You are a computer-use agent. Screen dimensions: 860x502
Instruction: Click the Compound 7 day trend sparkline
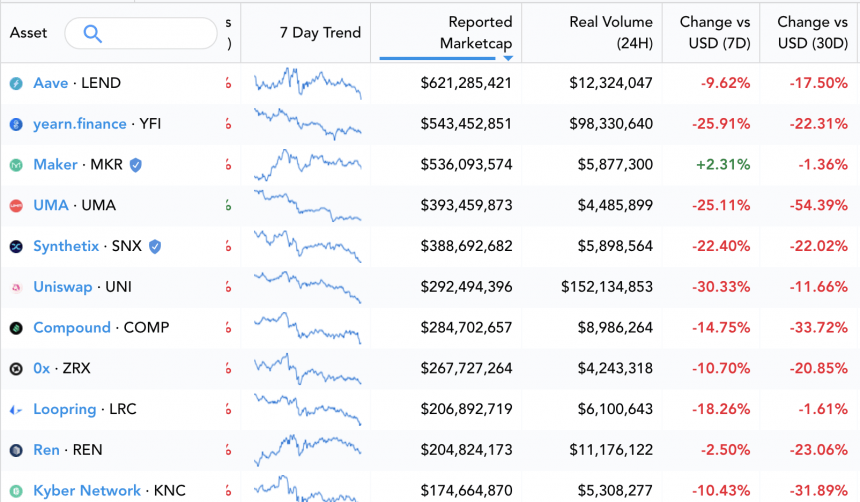tap(307, 328)
